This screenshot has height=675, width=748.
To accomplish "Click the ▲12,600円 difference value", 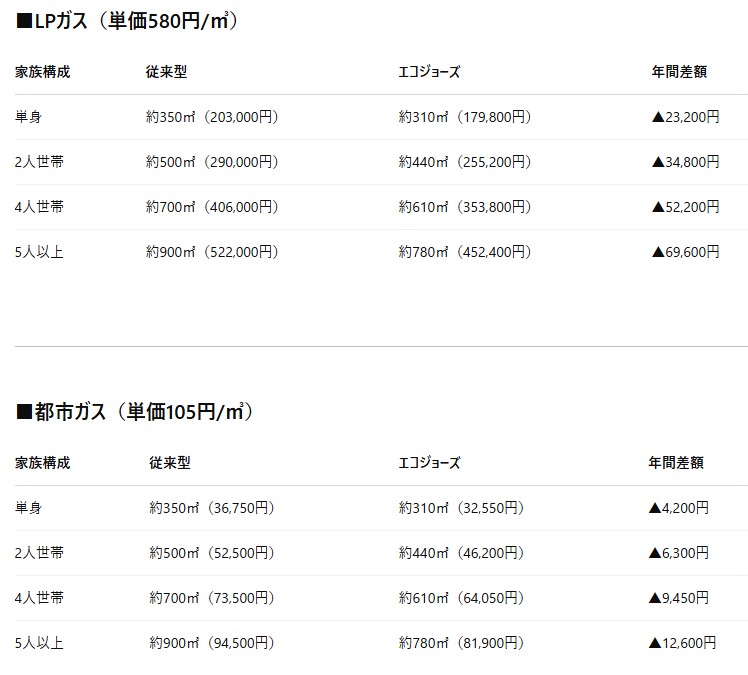I will coord(683,643).
